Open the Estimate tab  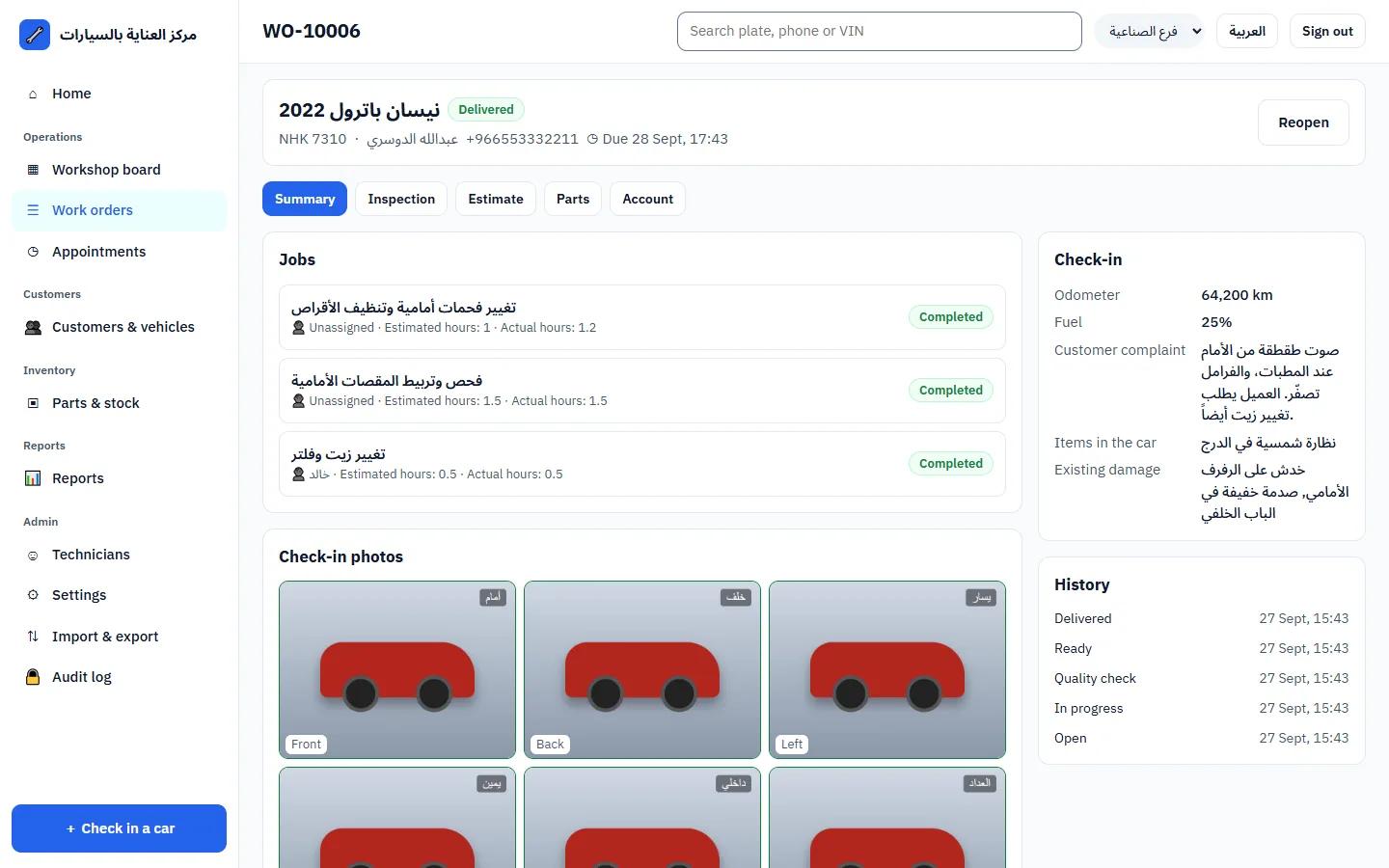click(496, 199)
